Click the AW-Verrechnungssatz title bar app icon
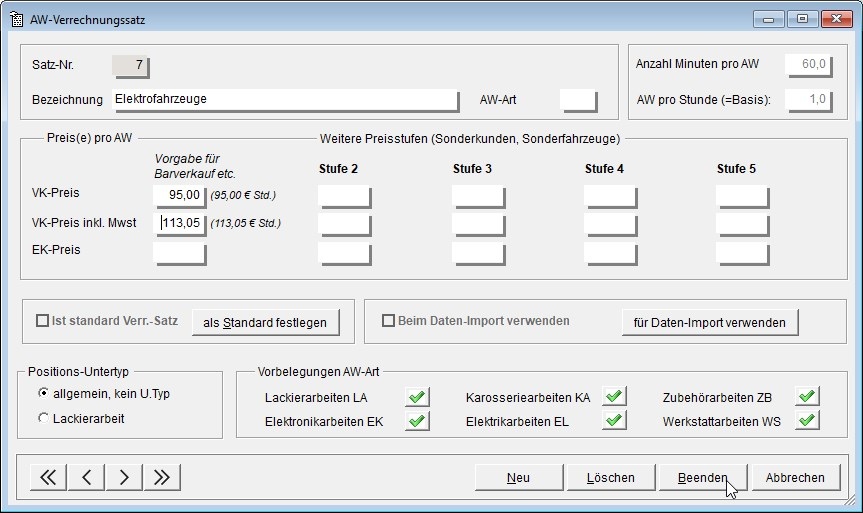 point(17,19)
